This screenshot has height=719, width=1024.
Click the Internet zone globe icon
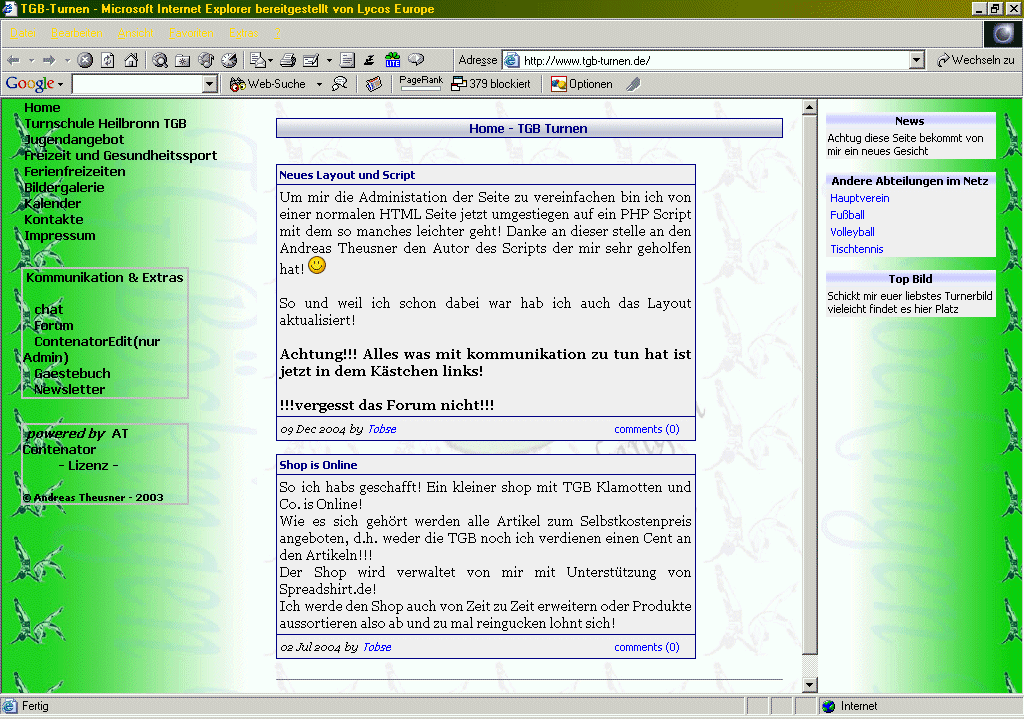(x=829, y=706)
